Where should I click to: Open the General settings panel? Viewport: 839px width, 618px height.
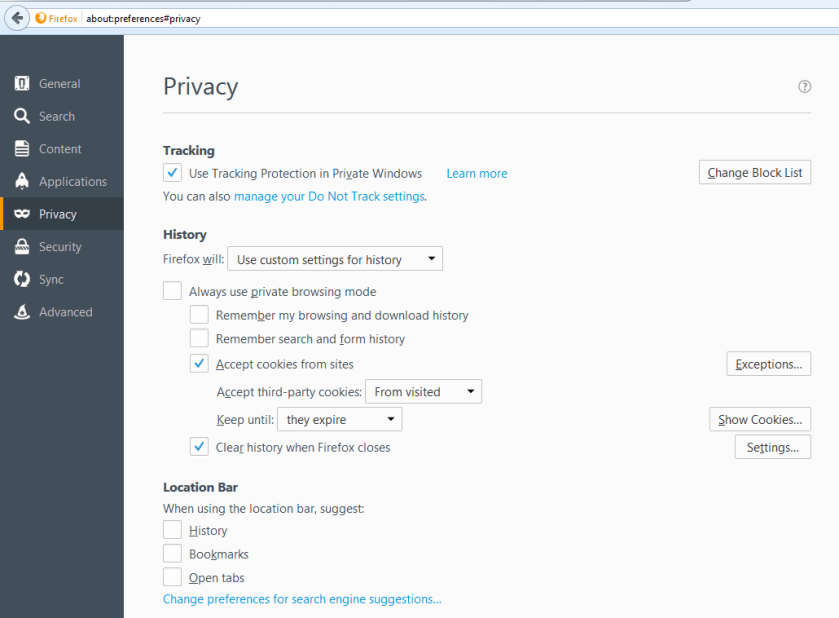(60, 83)
